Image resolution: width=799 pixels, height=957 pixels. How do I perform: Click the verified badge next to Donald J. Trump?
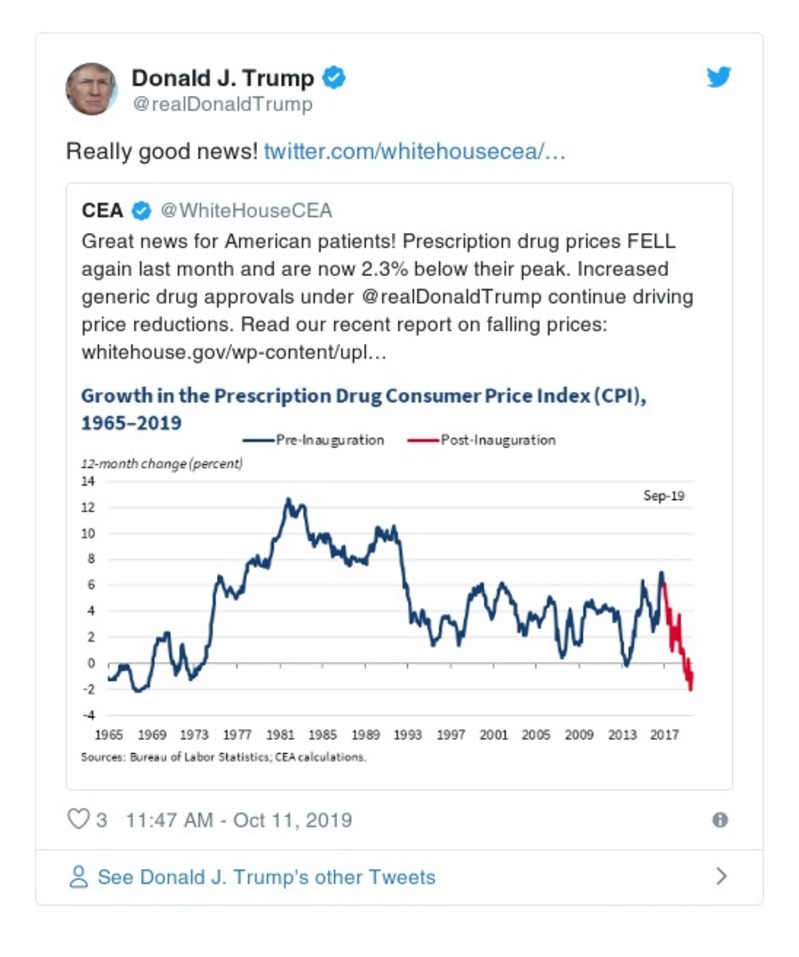tap(334, 75)
